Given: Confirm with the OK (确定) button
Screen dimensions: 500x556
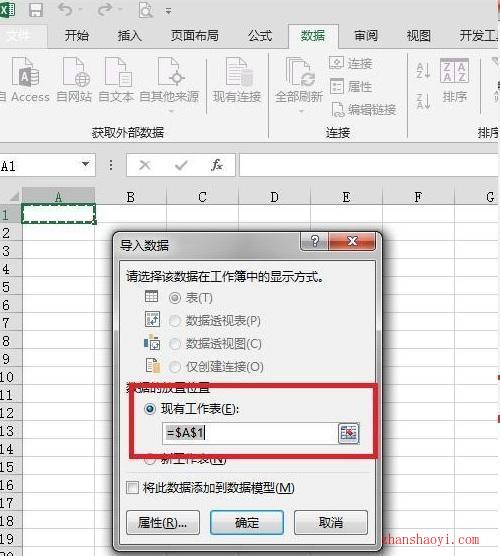Looking at the screenshot, I should pyautogui.click(x=247, y=522).
